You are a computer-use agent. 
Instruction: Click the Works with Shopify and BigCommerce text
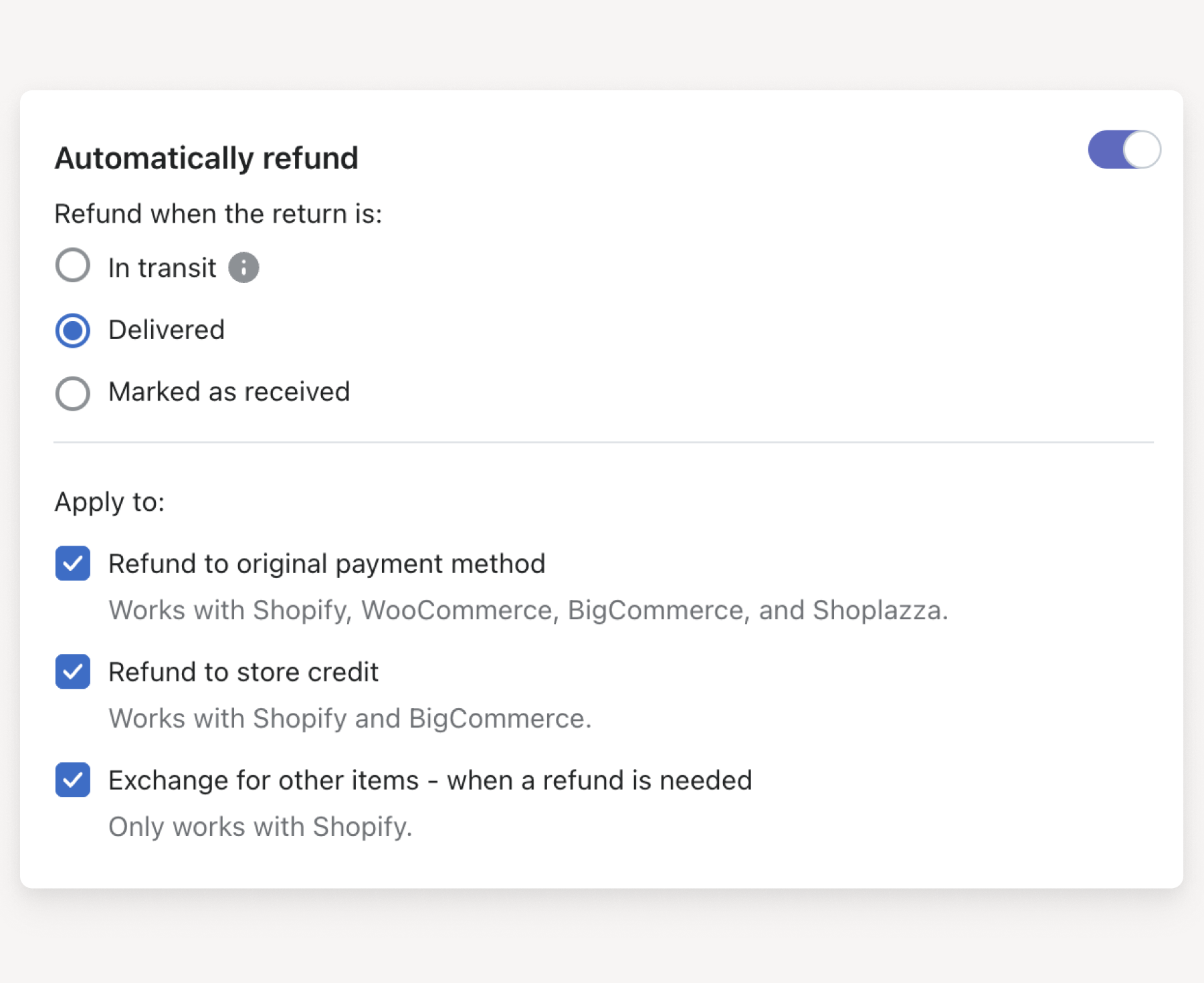pos(350,718)
